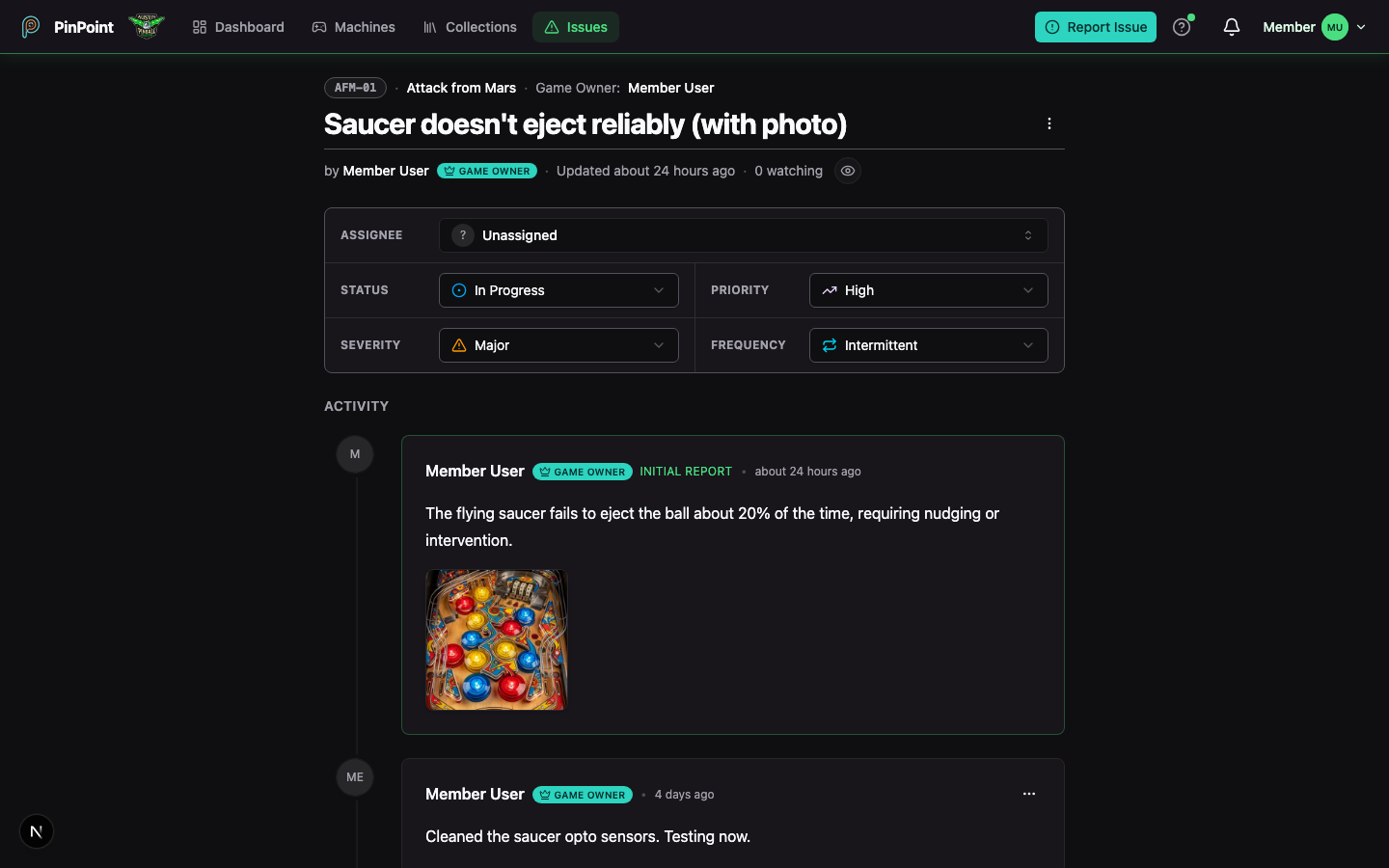The width and height of the screenshot is (1389, 868).
Task: Click the Austin Pinball badge logo
Action: tap(147, 27)
